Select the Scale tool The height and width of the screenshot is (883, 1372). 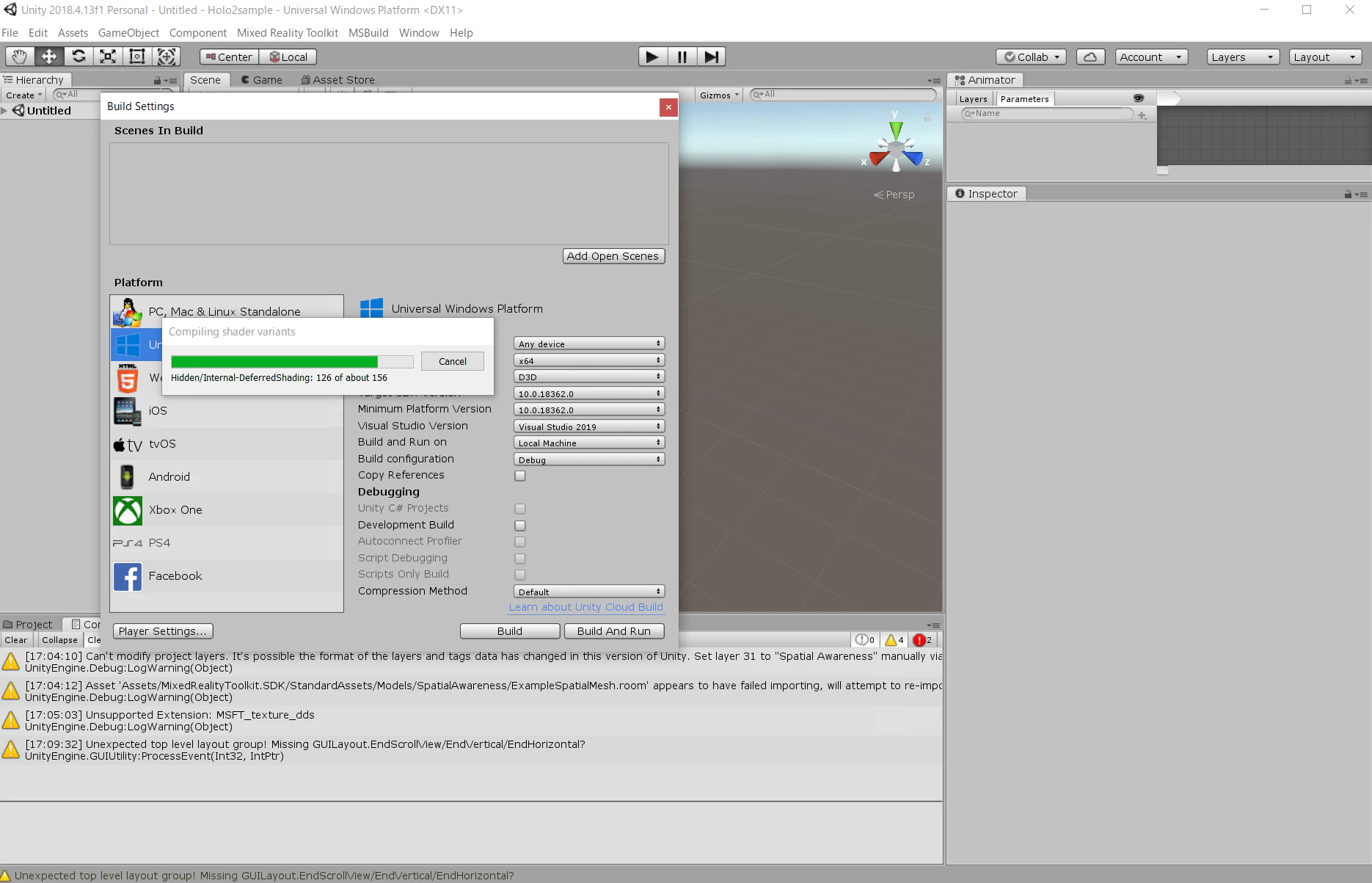[x=108, y=57]
